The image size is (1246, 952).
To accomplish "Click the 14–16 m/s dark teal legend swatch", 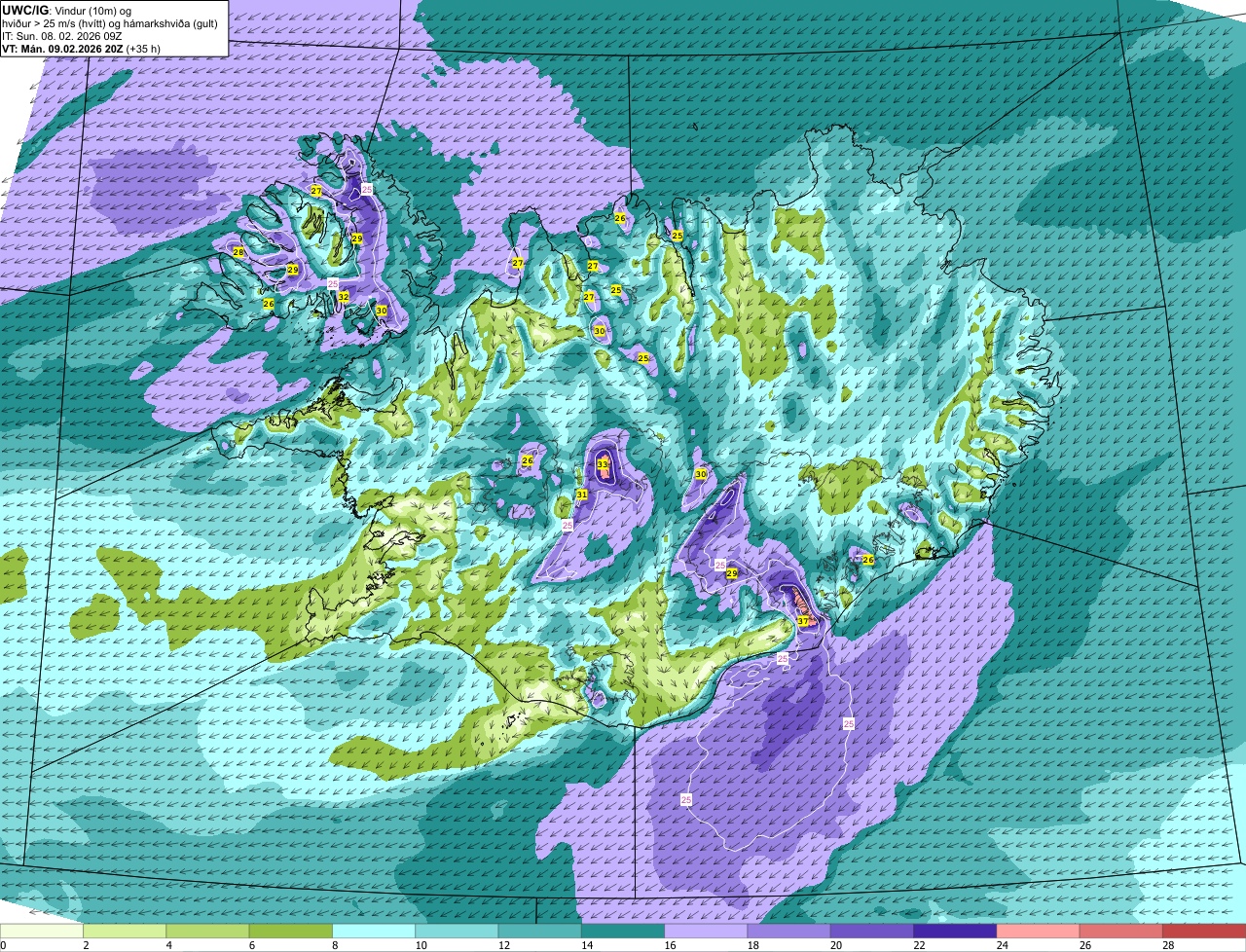I will point(623,931).
